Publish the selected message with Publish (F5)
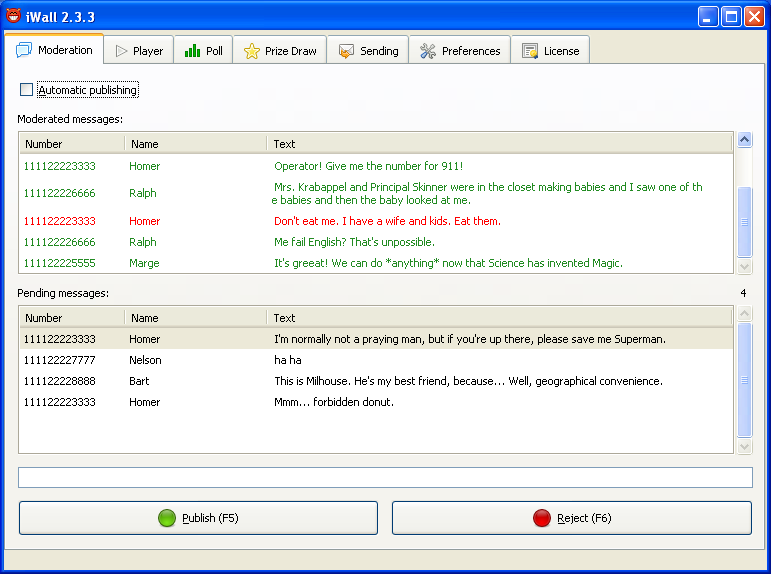The width and height of the screenshot is (771, 574). [198, 518]
